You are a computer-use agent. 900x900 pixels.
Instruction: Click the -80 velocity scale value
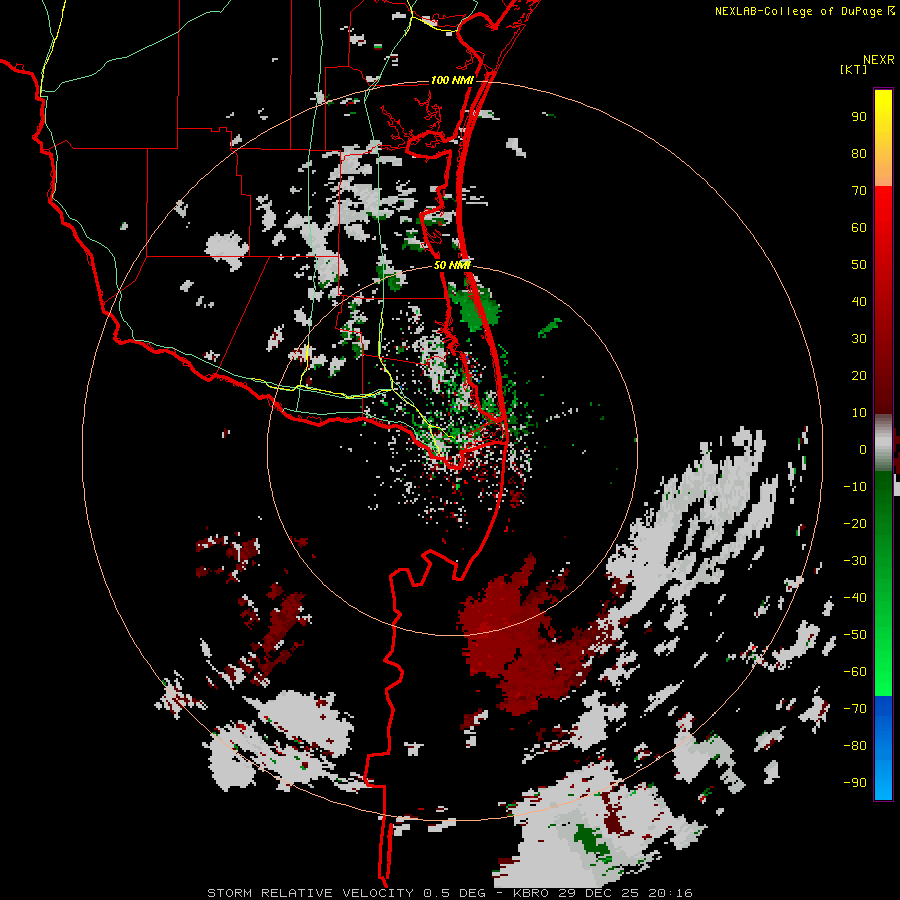click(855, 746)
